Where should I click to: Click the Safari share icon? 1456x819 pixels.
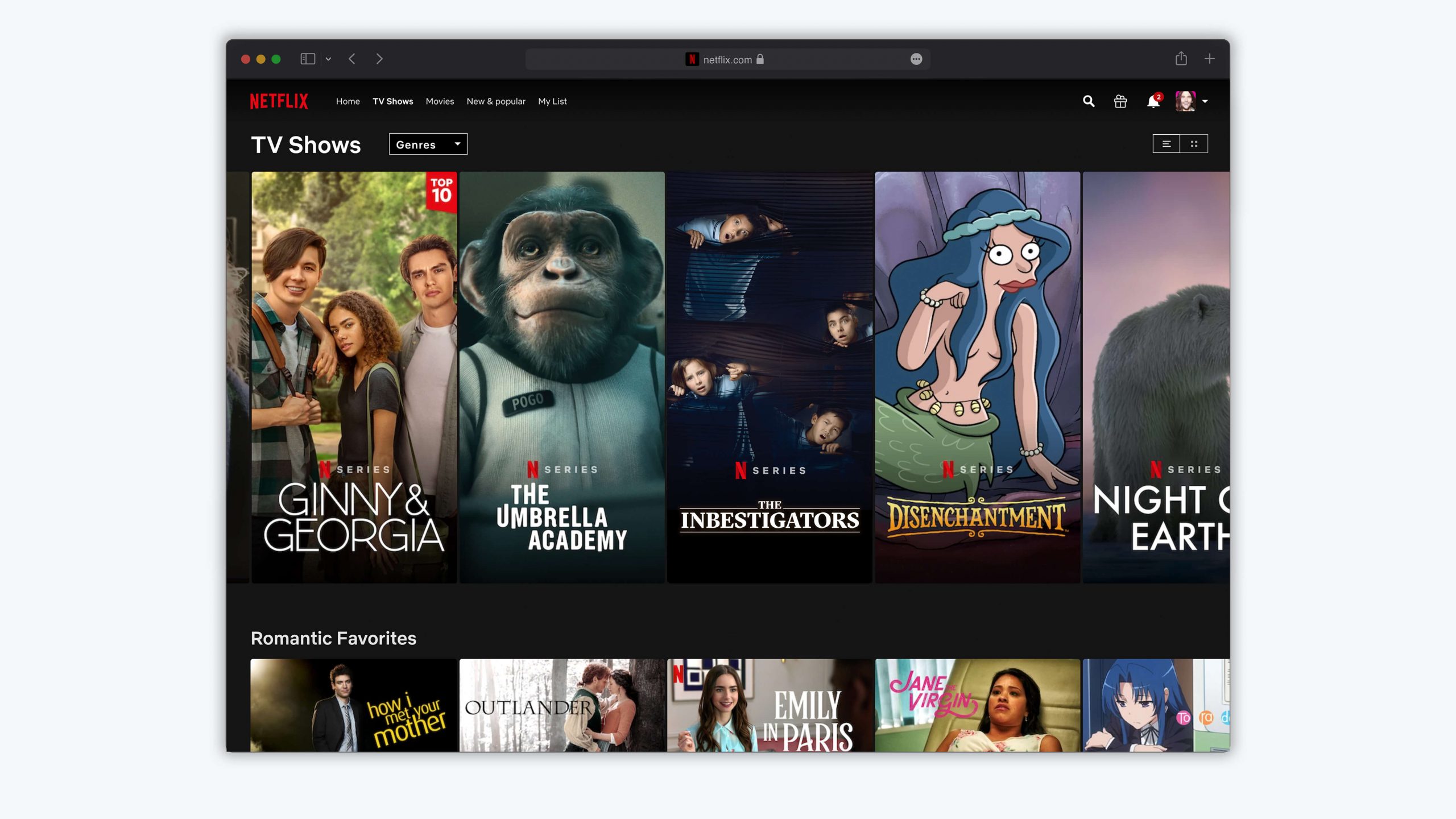tap(1181, 59)
